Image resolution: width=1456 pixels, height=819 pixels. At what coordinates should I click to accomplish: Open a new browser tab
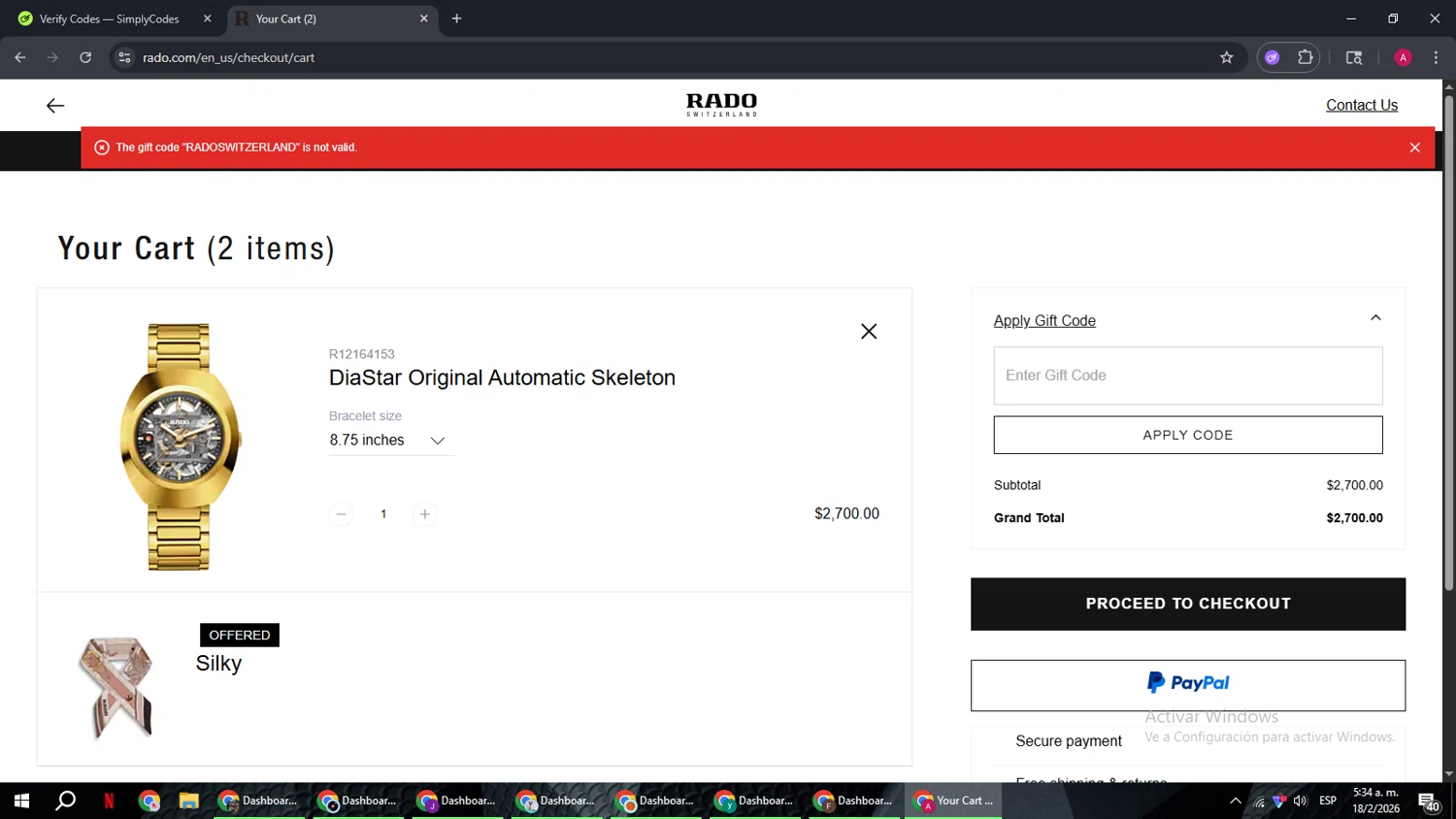(456, 18)
